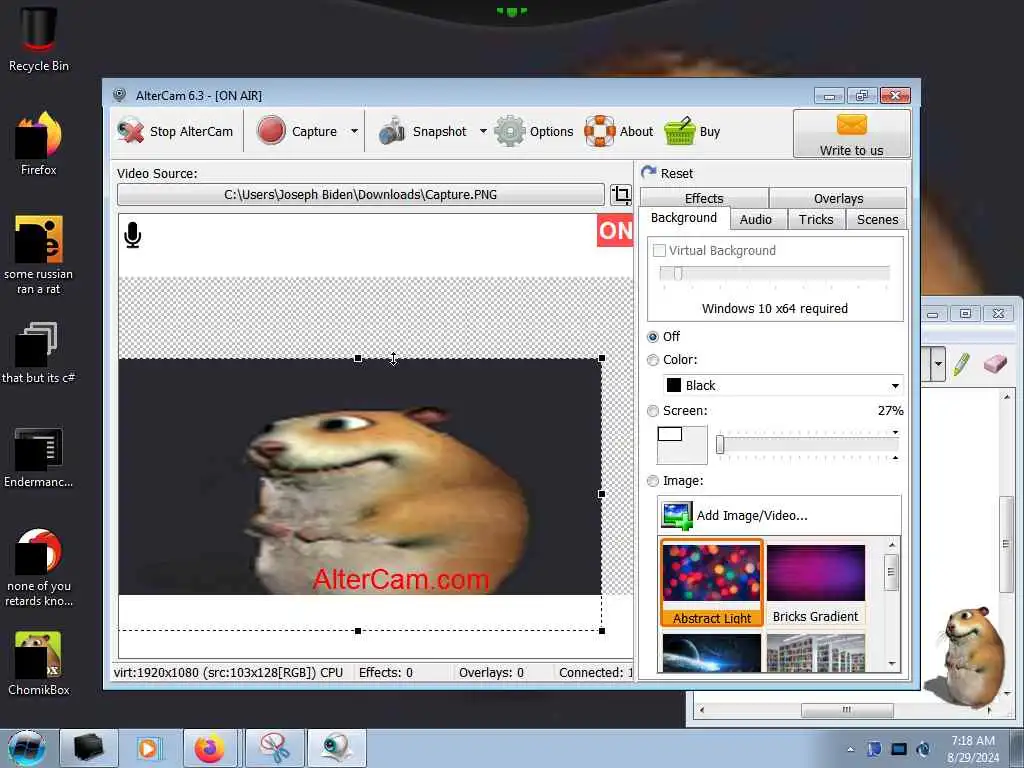This screenshot has height=768, width=1024.
Task: Click the Reset button
Action: [667, 173]
